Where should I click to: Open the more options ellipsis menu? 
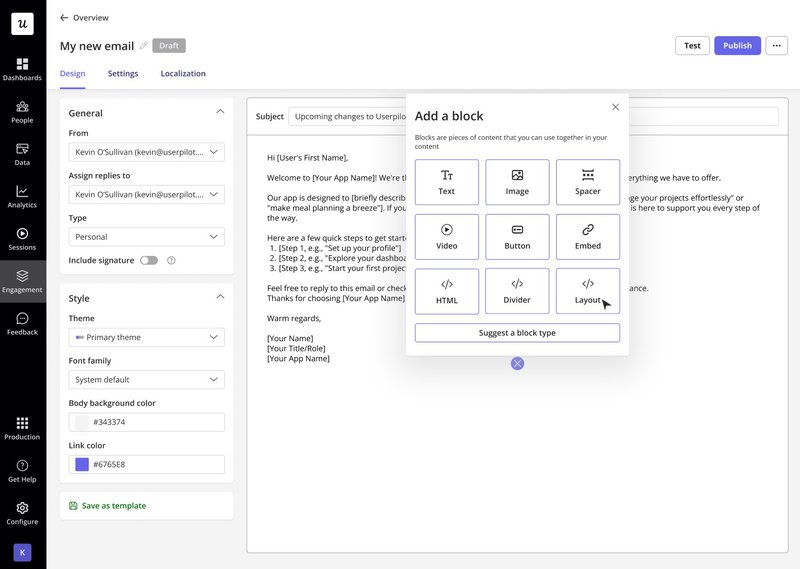(777, 45)
